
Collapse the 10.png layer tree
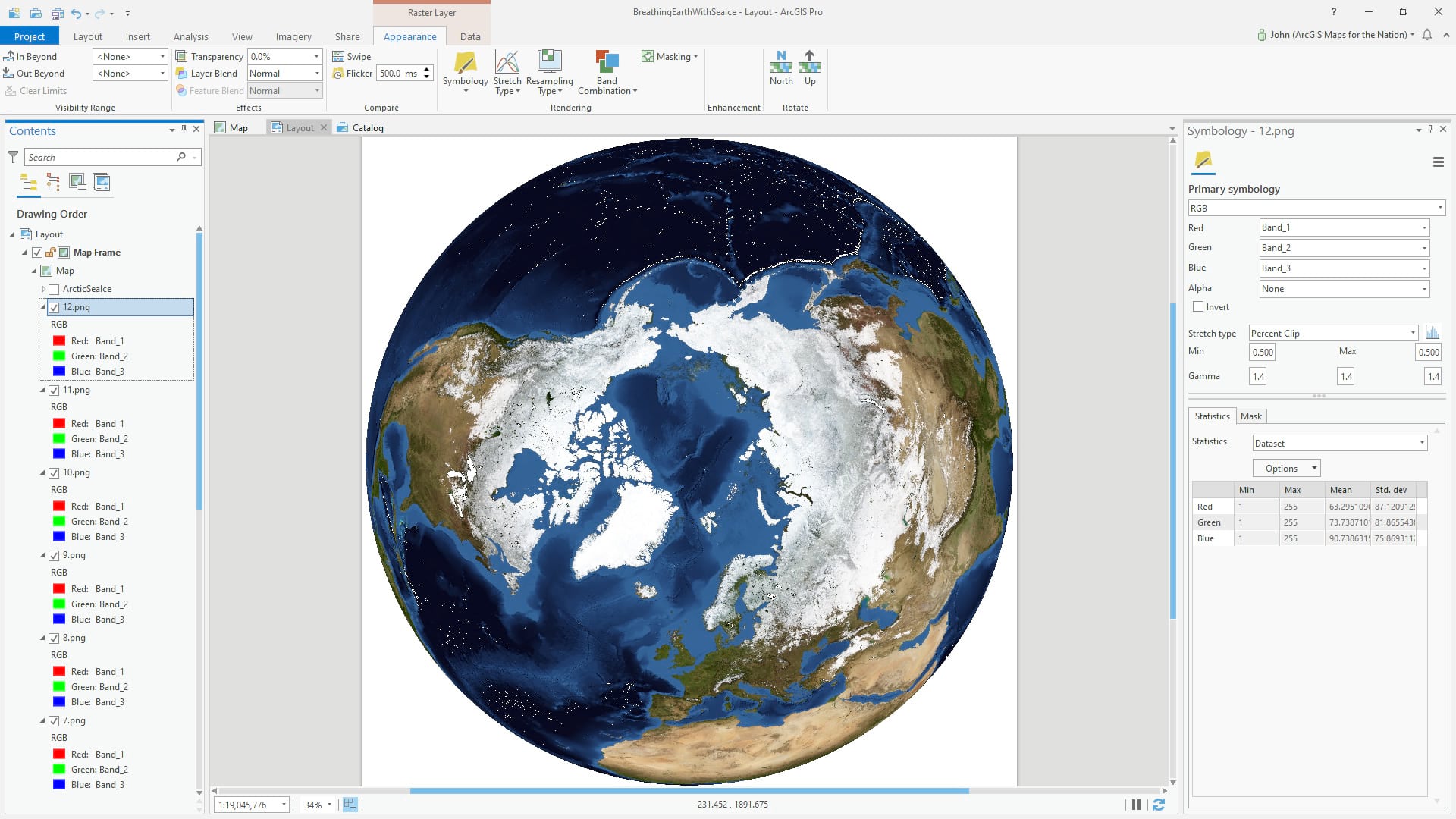point(43,472)
